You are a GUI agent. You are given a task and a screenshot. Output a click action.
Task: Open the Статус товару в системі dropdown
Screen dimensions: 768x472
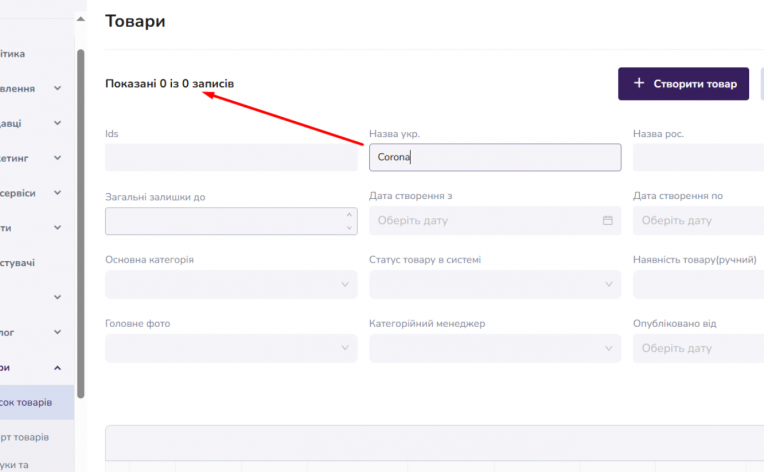click(495, 284)
